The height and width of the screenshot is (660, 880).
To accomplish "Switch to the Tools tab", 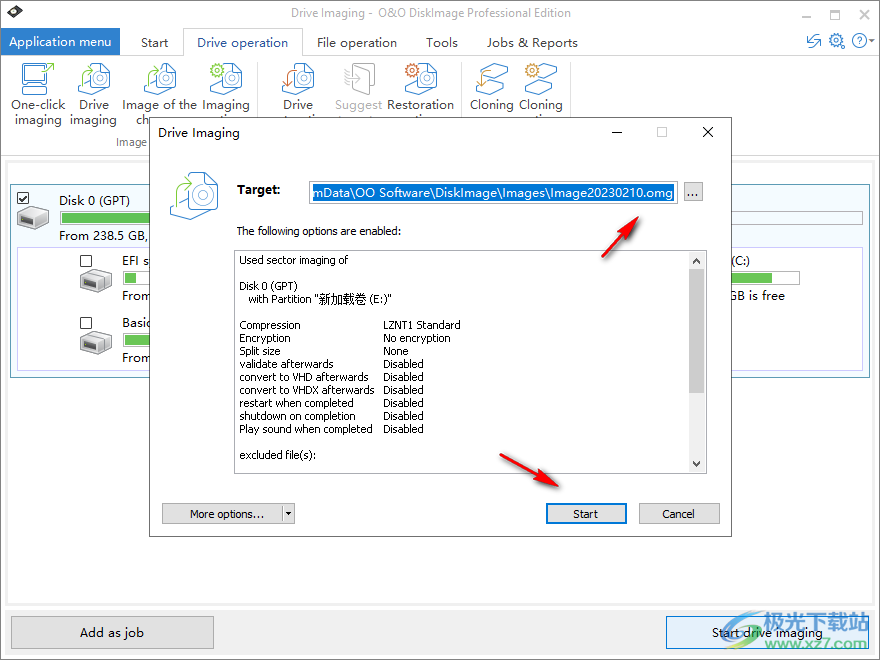I will pyautogui.click(x=442, y=43).
